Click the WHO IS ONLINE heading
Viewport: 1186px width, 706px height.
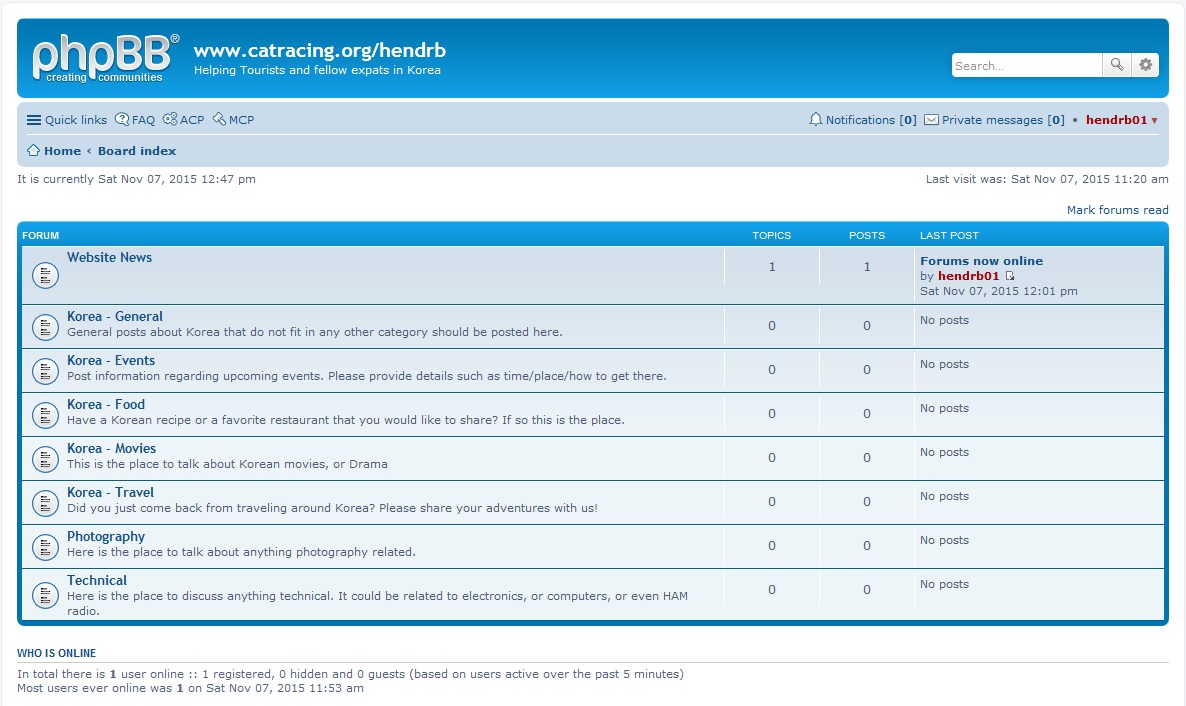[57, 653]
